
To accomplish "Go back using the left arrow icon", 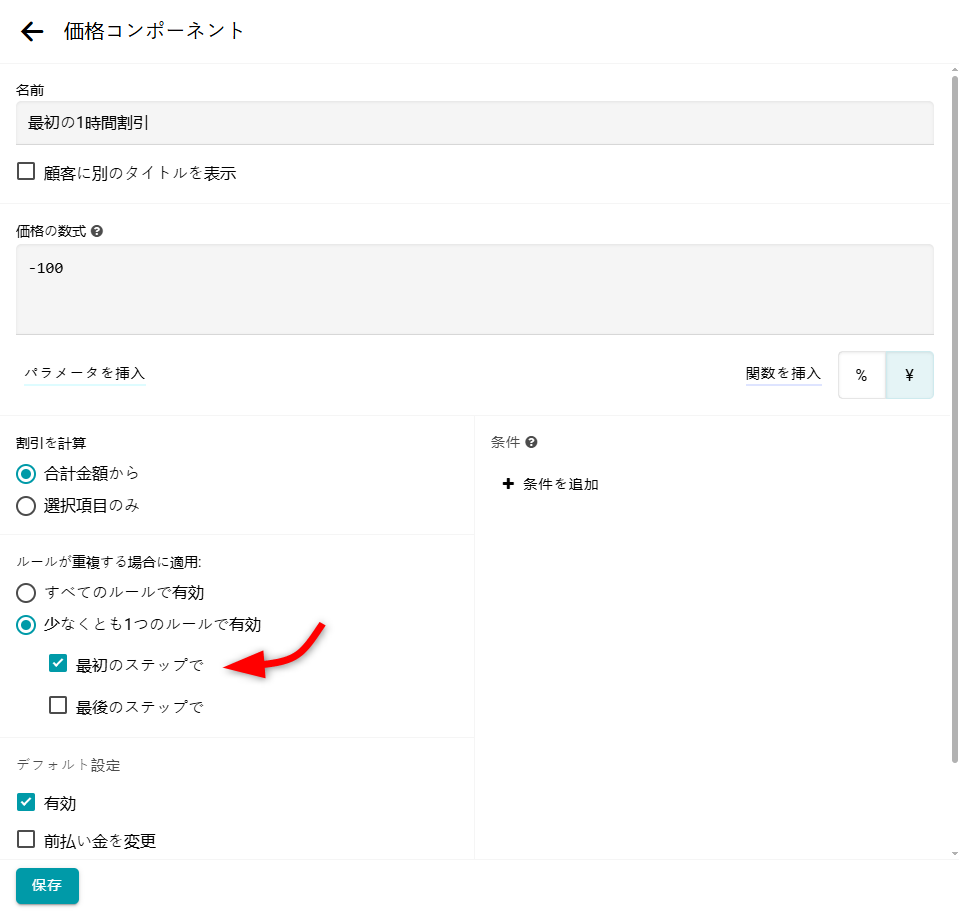I will [32, 31].
